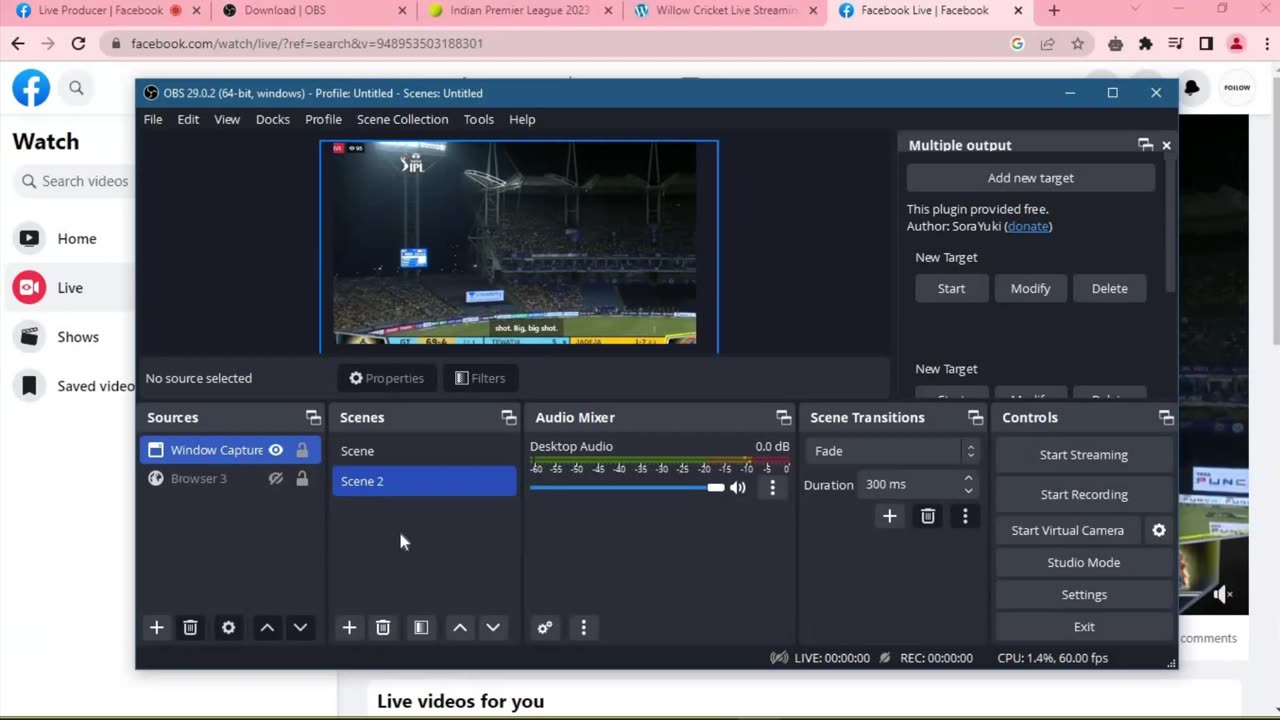Decrease Duration with the down stepper arrow
This screenshot has height=720, width=1280.
968,490
